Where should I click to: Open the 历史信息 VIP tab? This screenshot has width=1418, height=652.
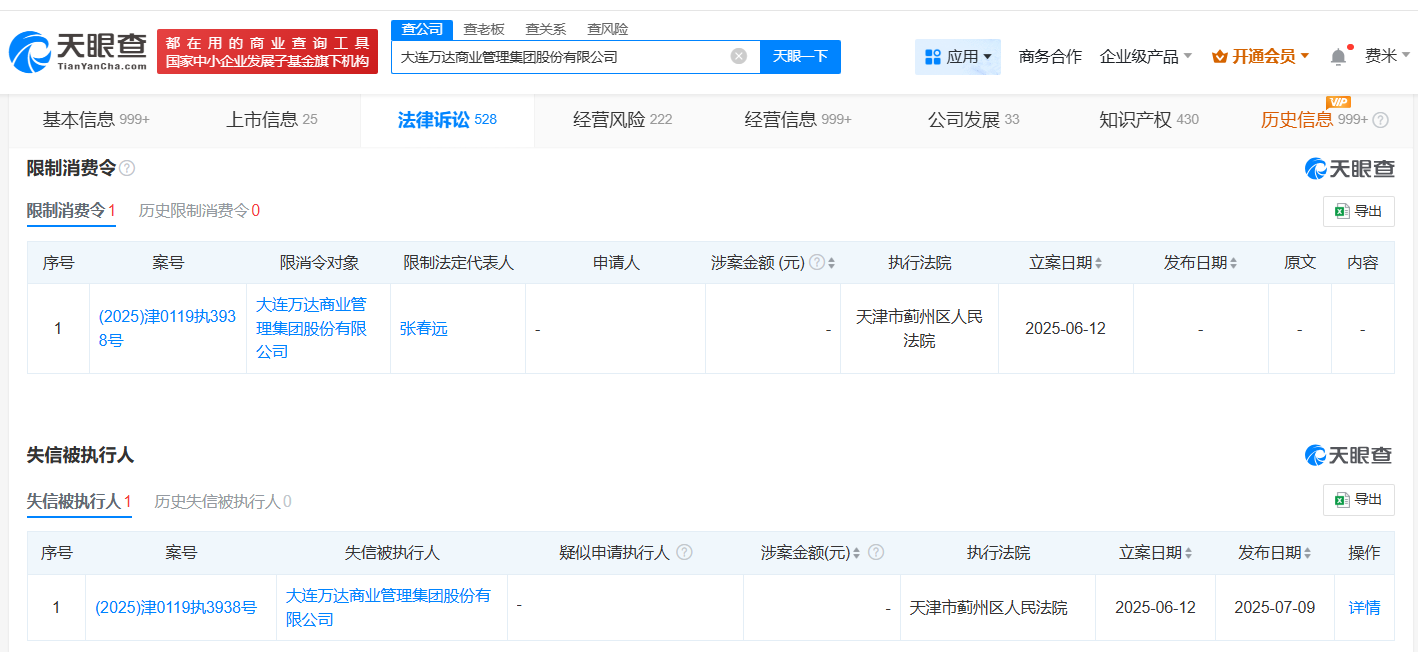click(1314, 120)
